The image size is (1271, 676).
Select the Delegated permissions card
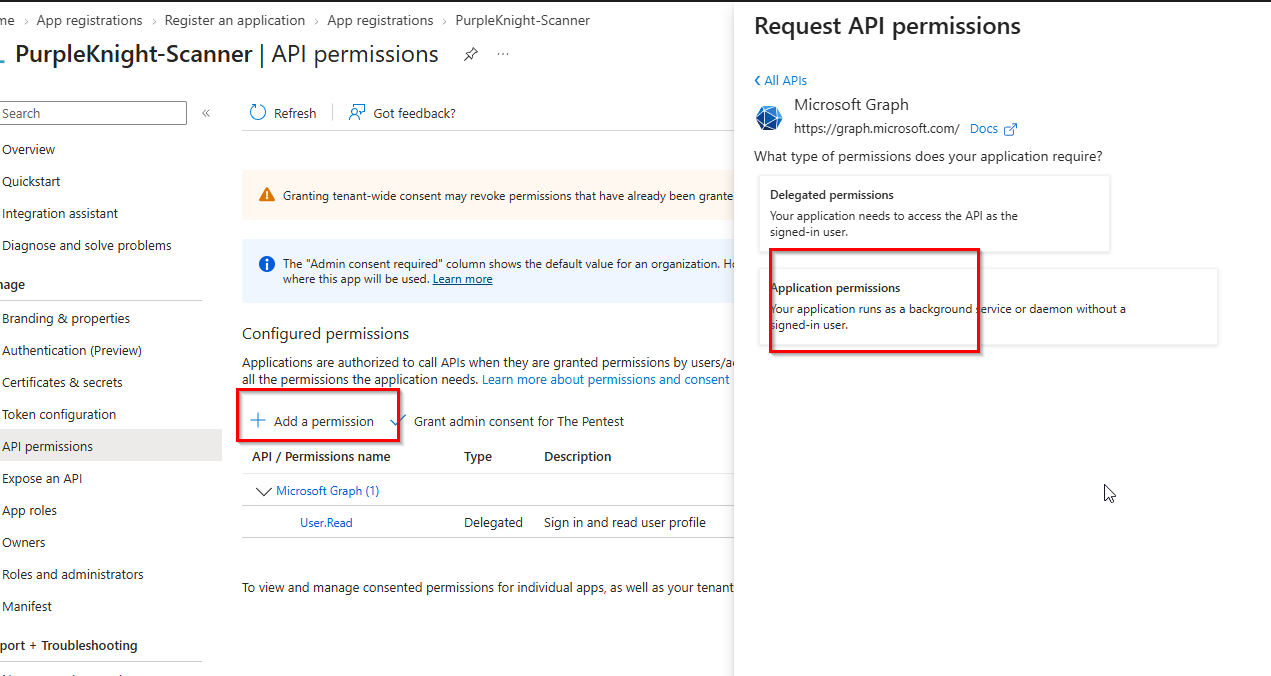point(934,213)
